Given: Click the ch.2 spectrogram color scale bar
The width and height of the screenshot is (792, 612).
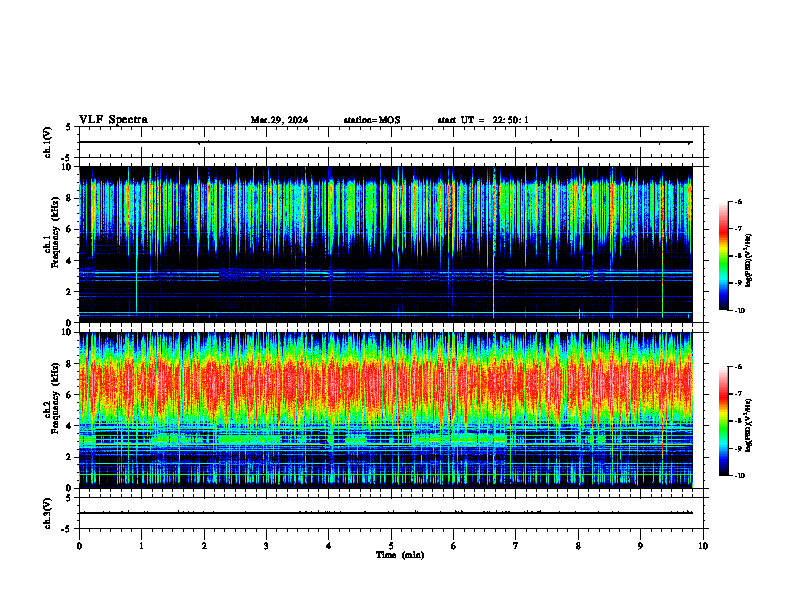Looking at the screenshot, I should tap(723, 421).
